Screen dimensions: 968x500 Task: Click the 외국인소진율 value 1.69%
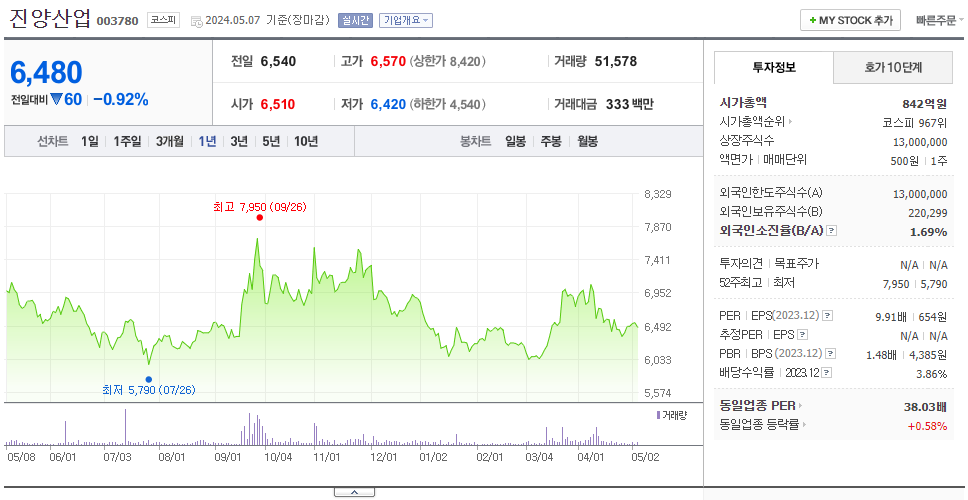[x=928, y=232]
